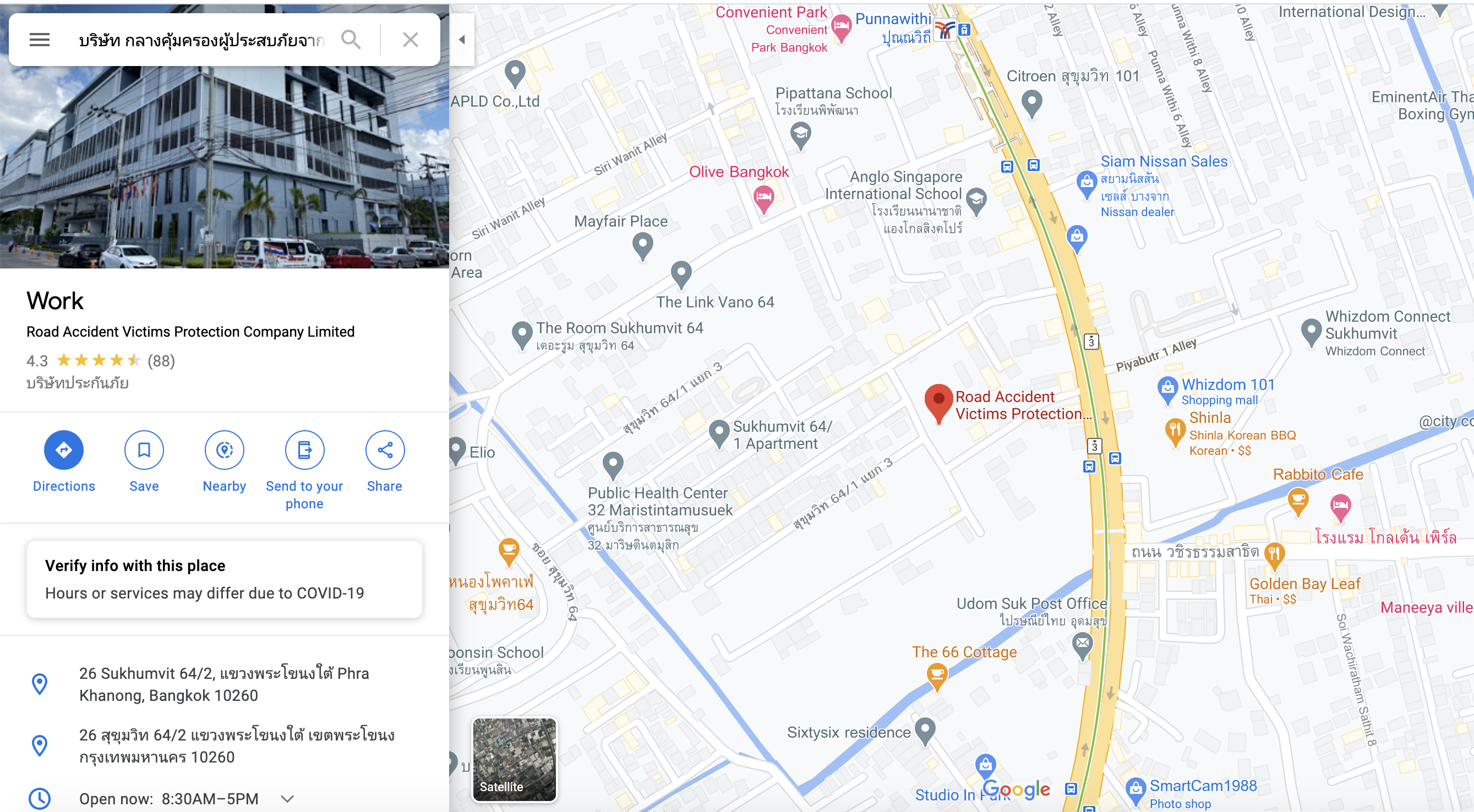Switch to Satellite view thumbnail

pos(514,760)
